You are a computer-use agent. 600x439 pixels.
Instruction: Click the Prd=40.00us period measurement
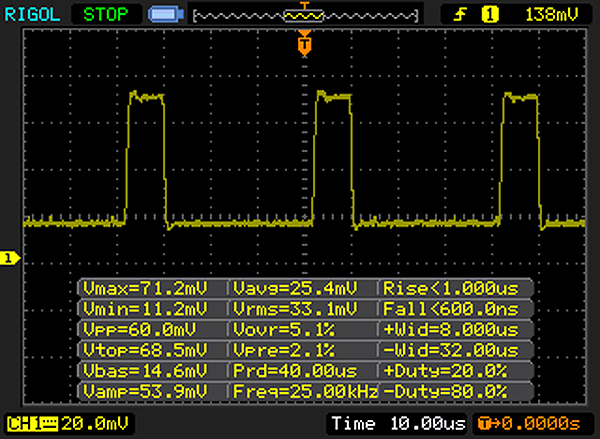pyautogui.click(x=295, y=371)
